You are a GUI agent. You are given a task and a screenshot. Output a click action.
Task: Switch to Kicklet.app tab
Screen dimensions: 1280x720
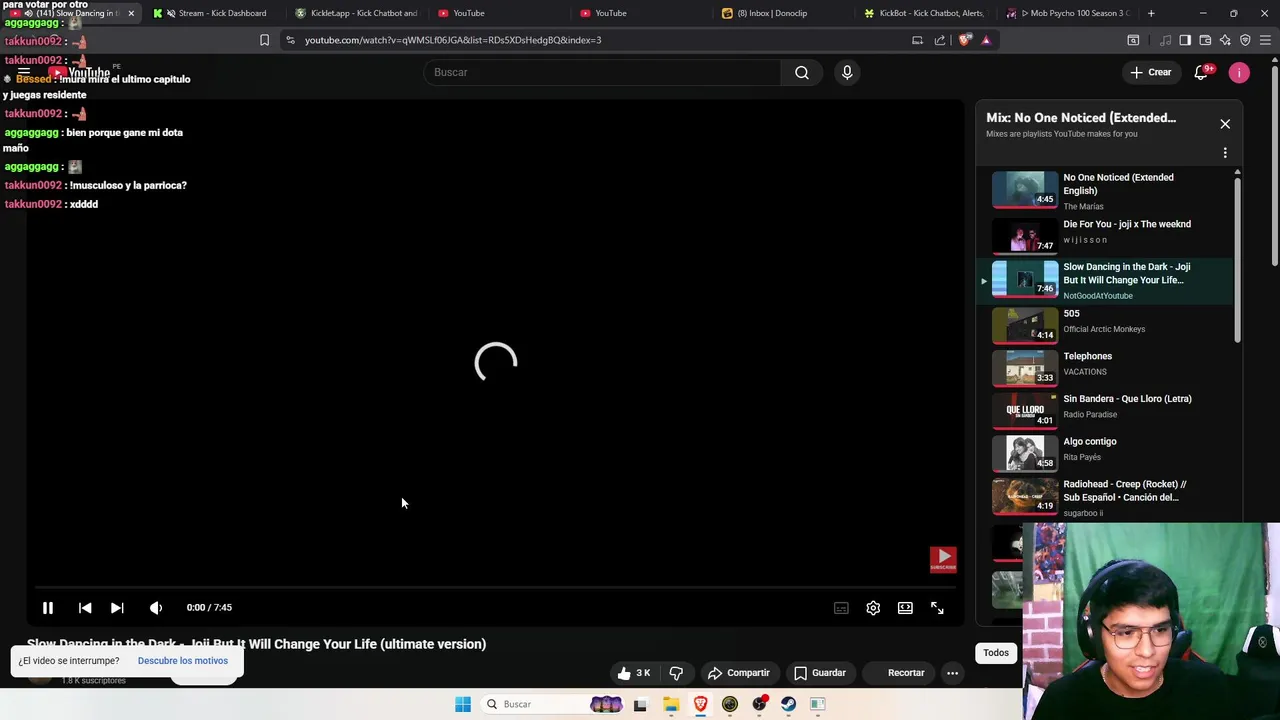[x=359, y=13]
